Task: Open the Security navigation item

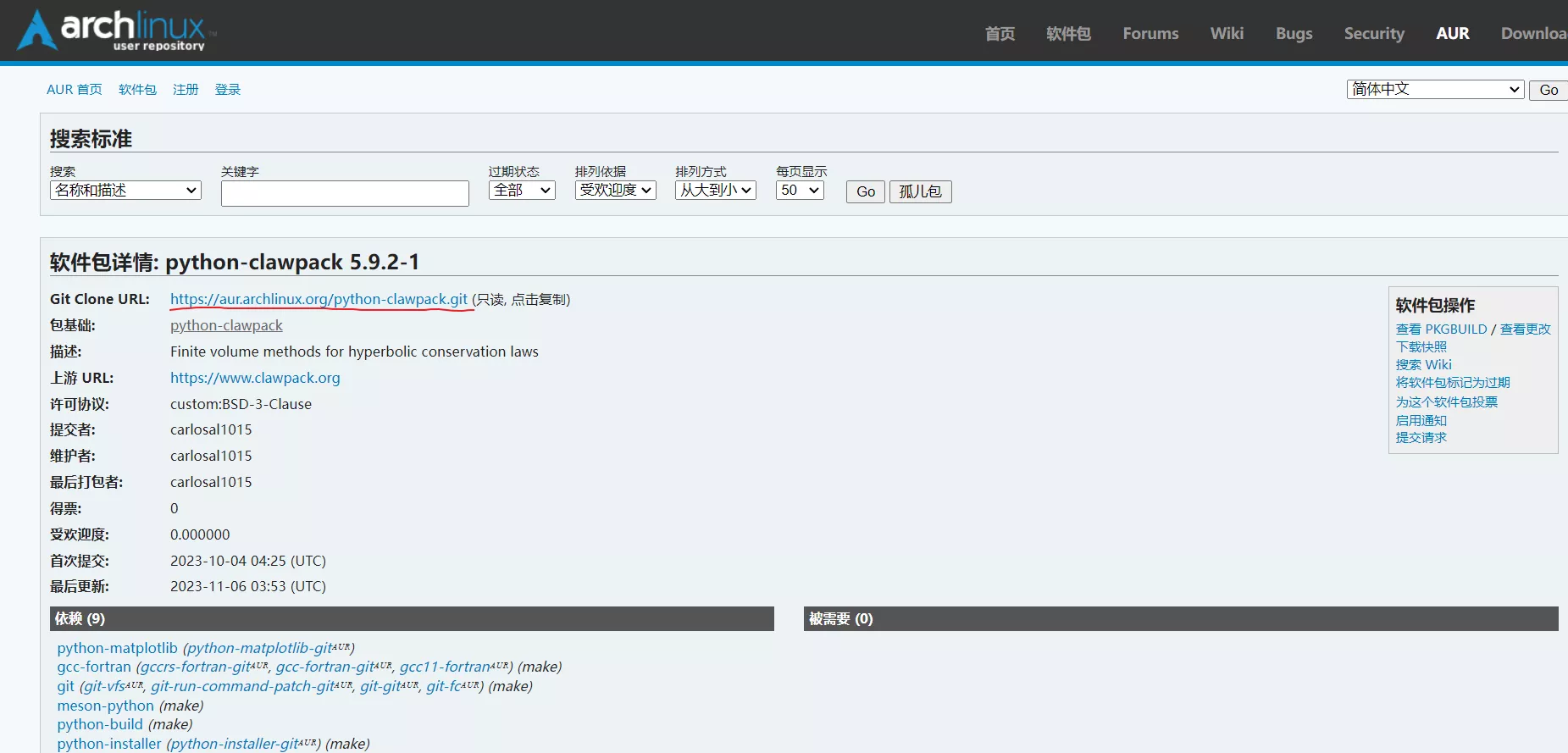Action: point(1374,34)
